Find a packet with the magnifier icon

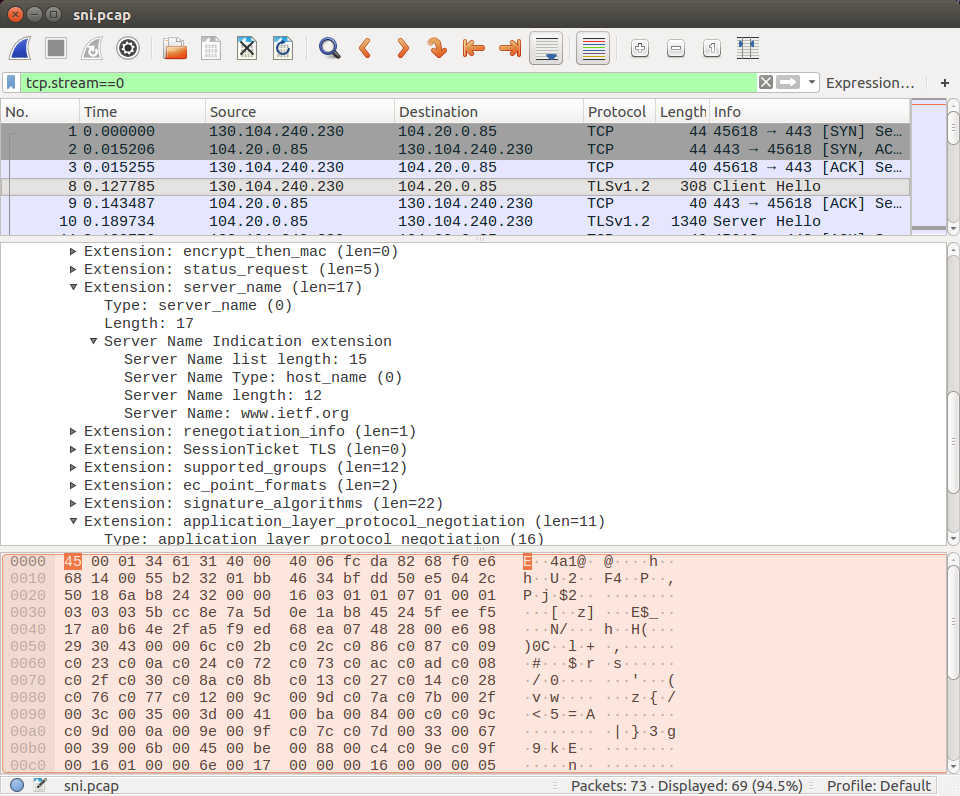pos(329,48)
